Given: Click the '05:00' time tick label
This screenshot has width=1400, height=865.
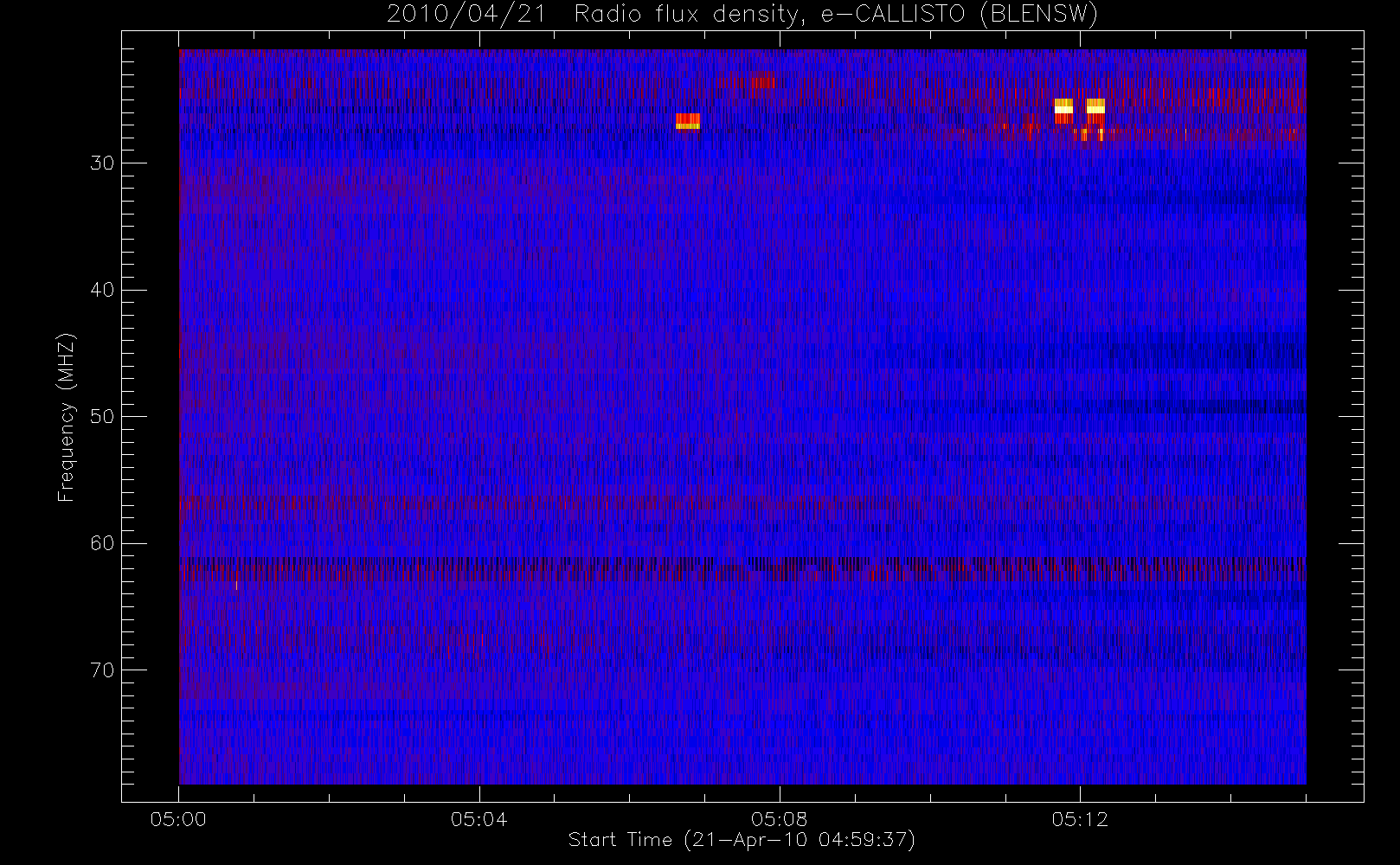Looking at the screenshot, I should [x=178, y=819].
